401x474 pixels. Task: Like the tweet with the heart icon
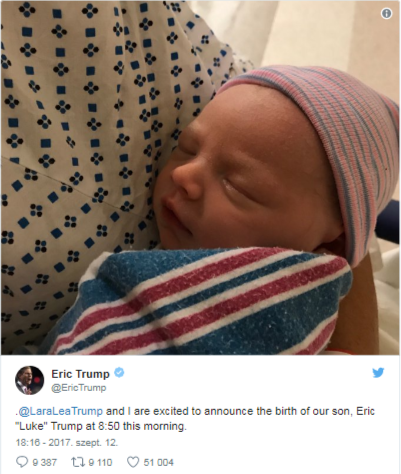coord(133,462)
